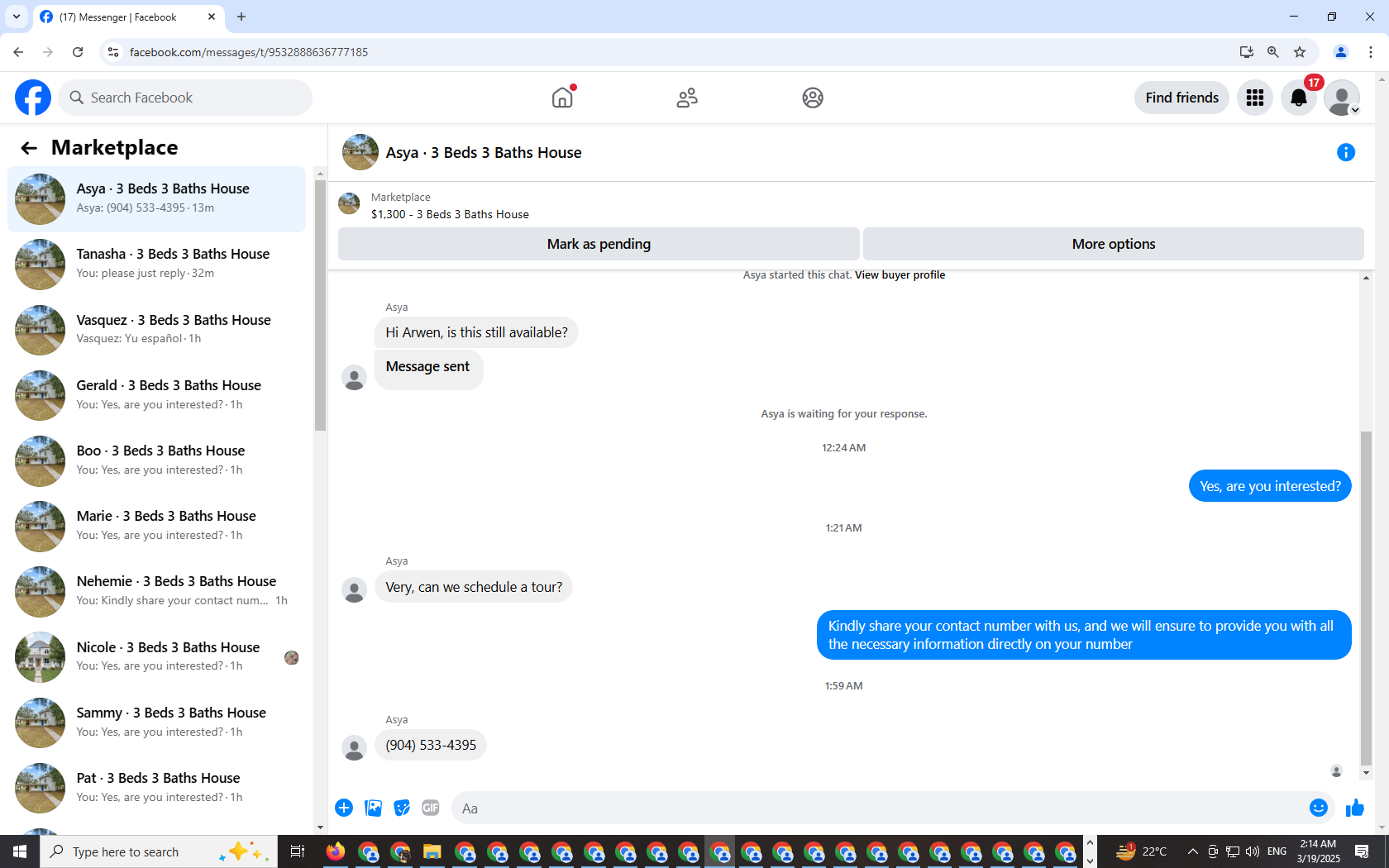Open the Groups icon in top navigation
This screenshot has height=868, width=1389.
pyautogui.click(x=813, y=98)
